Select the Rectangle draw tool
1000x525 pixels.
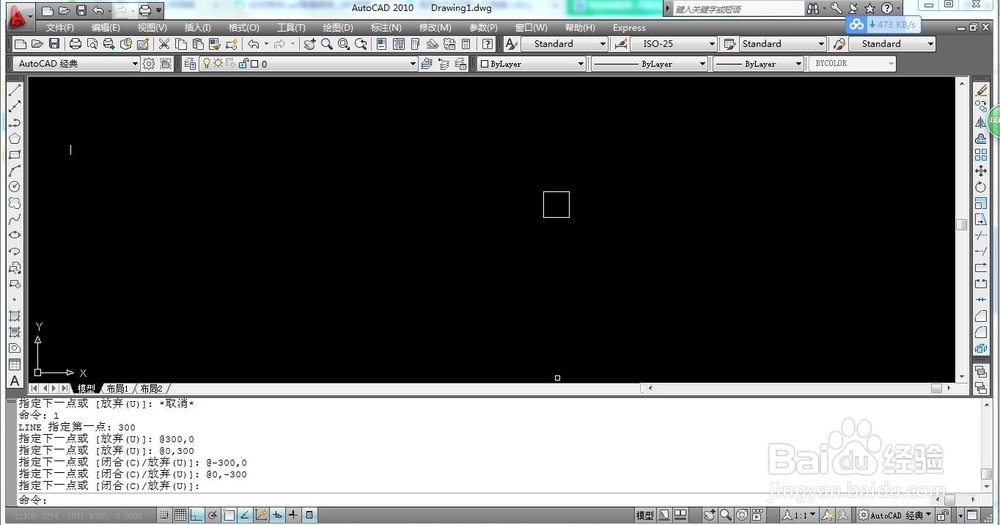(15, 154)
